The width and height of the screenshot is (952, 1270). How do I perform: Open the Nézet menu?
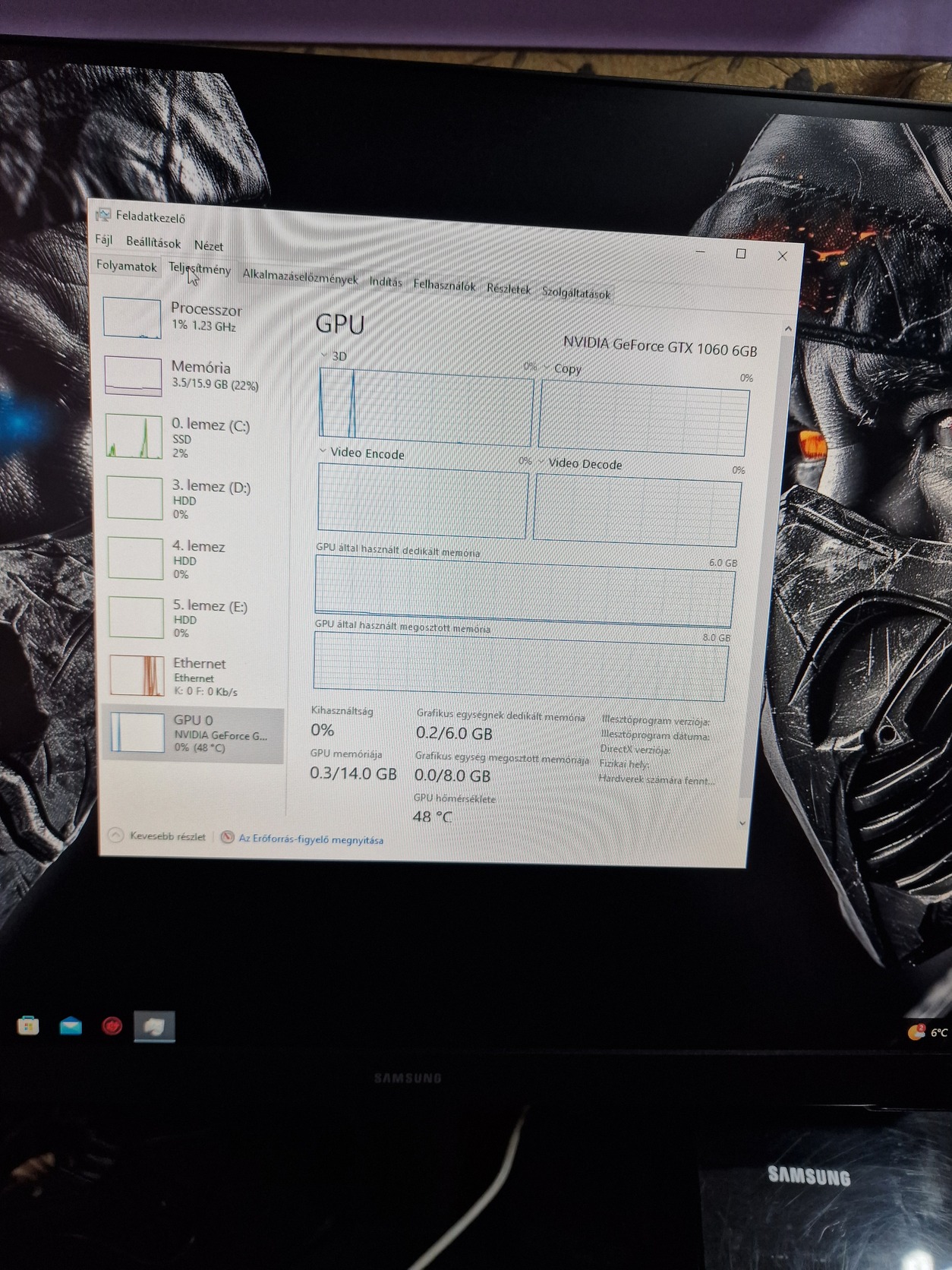tap(209, 245)
